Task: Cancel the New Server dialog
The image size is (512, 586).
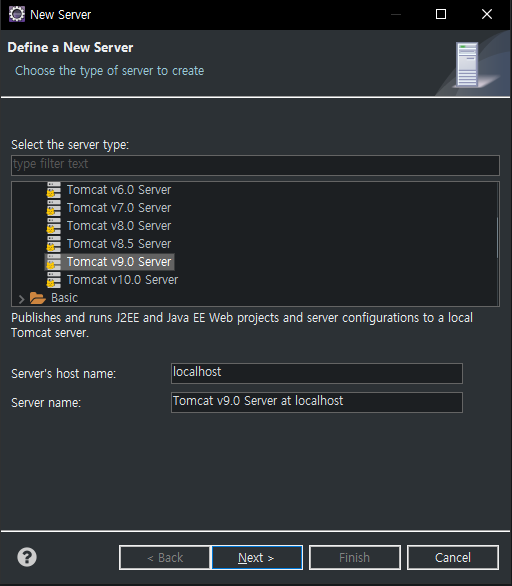Action: pos(453,557)
